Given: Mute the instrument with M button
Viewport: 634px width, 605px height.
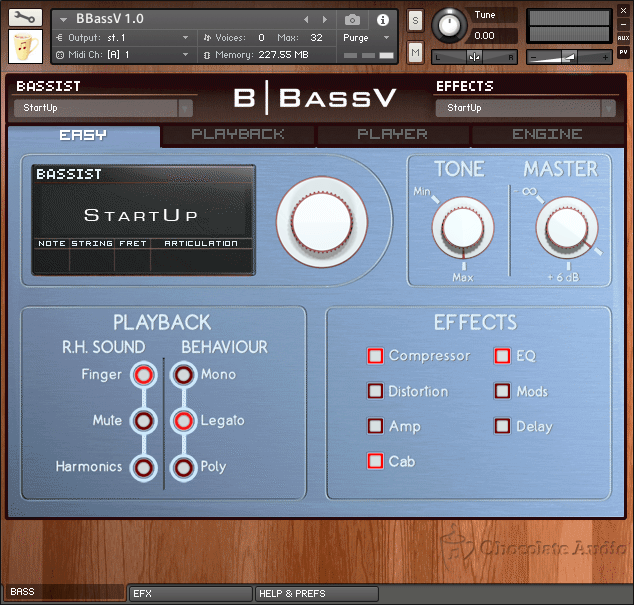Looking at the screenshot, I should click(415, 53).
